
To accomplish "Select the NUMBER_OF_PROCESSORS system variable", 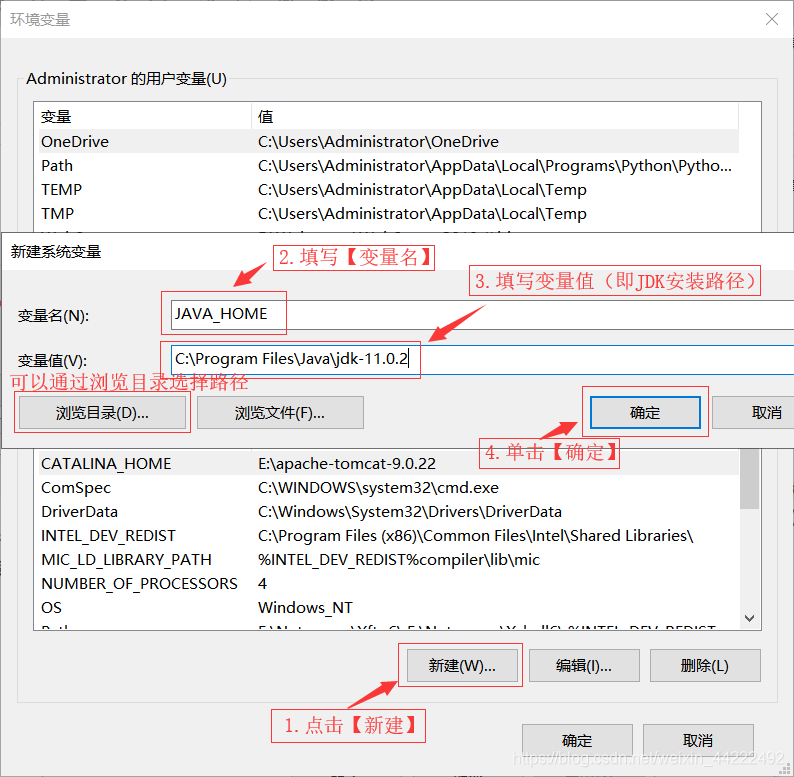I will coord(389,584).
